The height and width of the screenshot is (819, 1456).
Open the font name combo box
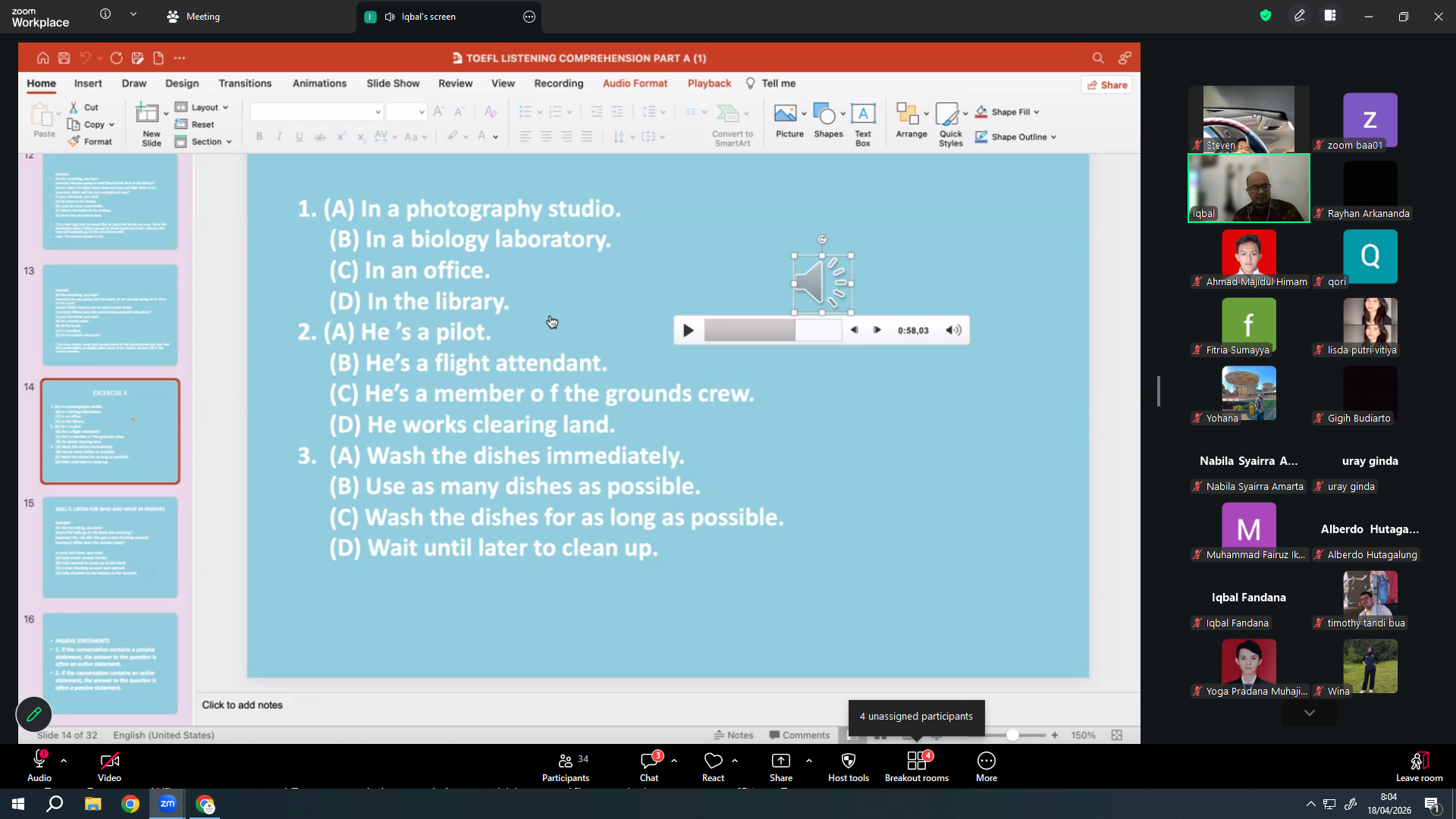coord(316,112)
